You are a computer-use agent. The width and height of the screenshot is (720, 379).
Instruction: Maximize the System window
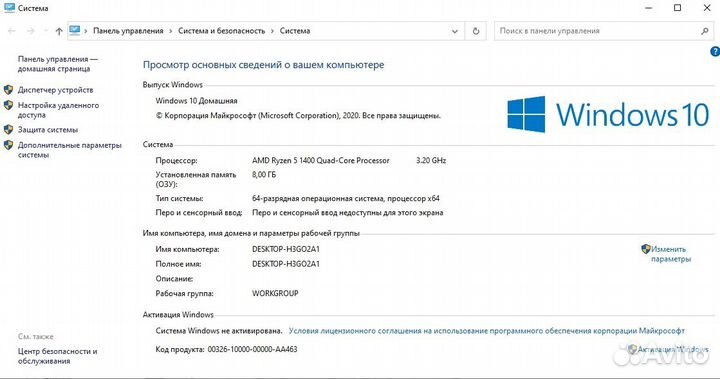(677, 8)
